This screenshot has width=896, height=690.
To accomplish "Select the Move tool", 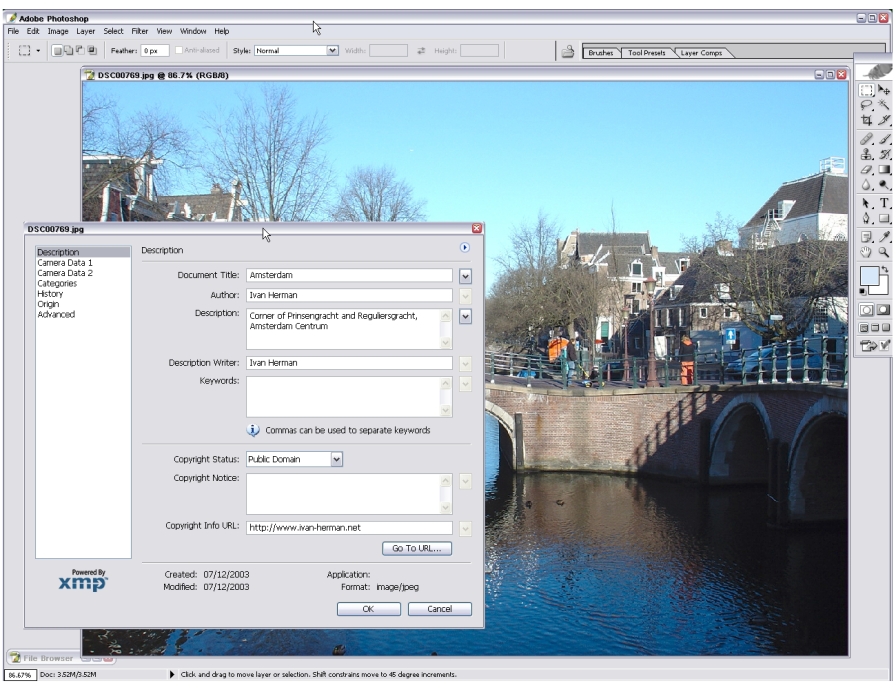I will tap(884, 90).
